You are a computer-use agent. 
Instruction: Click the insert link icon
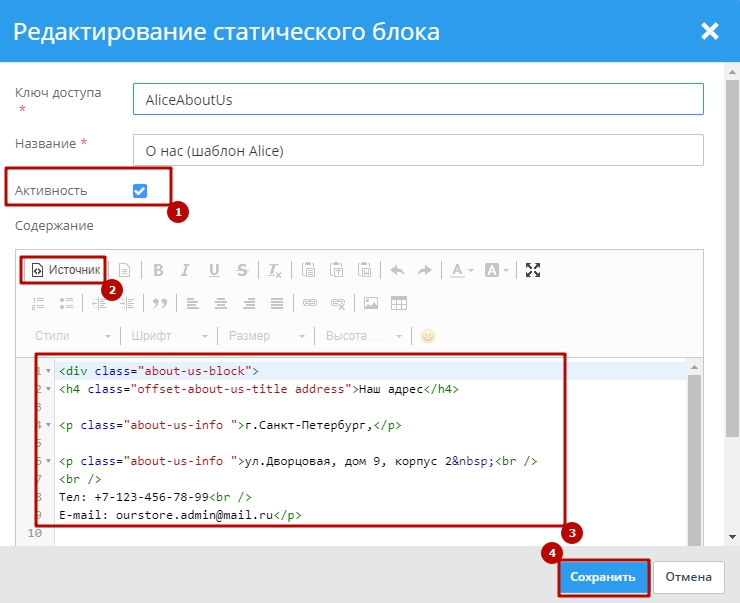pyautogui.click(x=310, y=303)
